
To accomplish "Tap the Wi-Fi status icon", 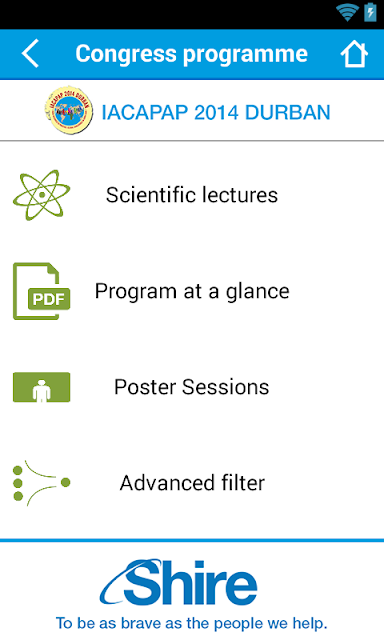I will (x=347, y=12).
